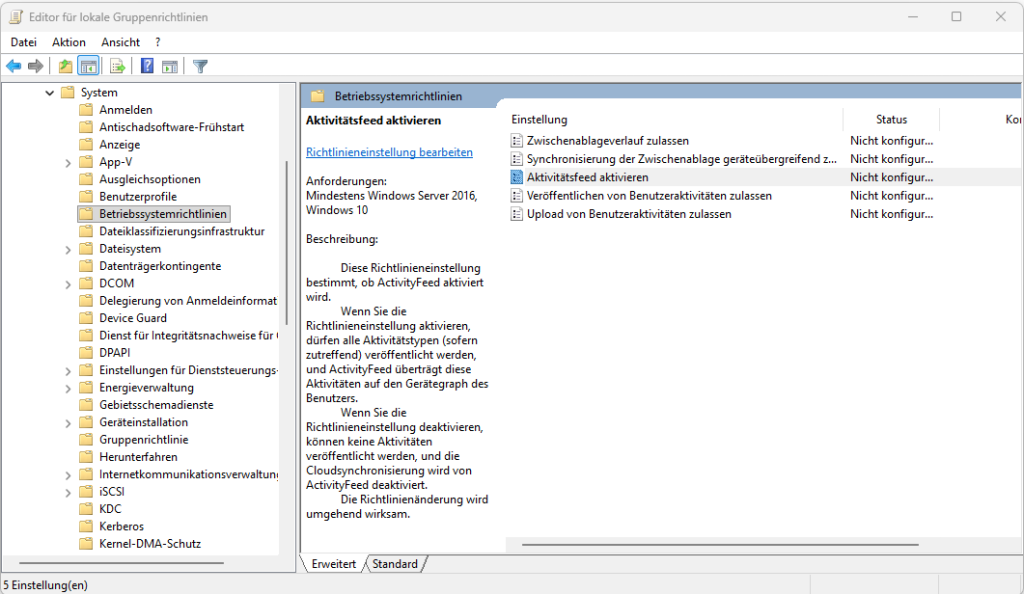Click the blue Back arrow in toolbar
The height and width of the screenshot is (594, 1024).
[x=14, y=66]
